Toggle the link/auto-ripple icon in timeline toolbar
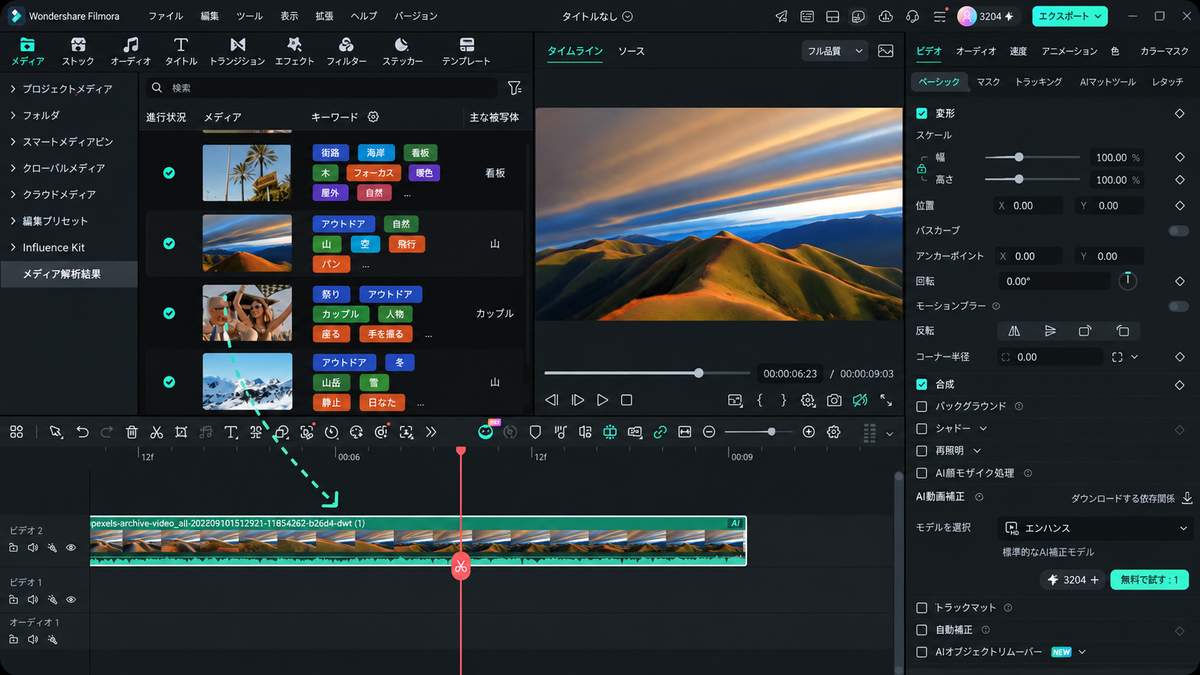 point(660,432)
